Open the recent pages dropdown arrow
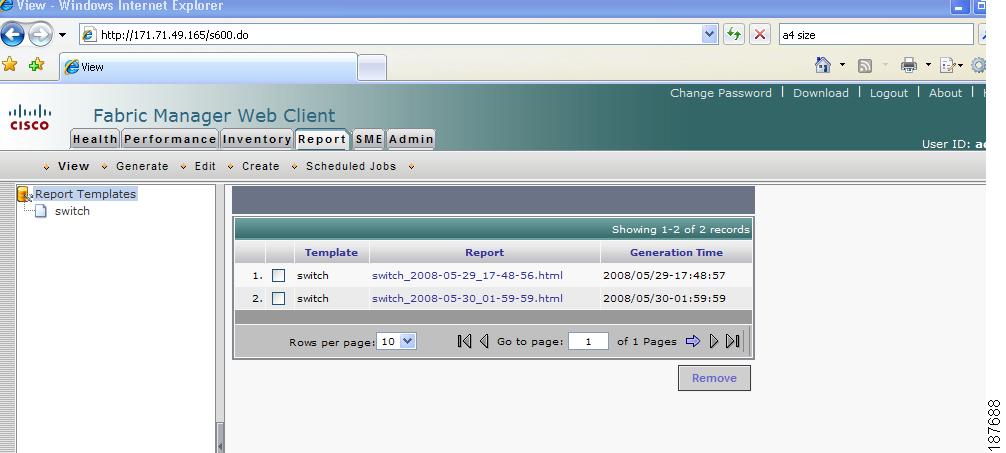 pos(62,35)
